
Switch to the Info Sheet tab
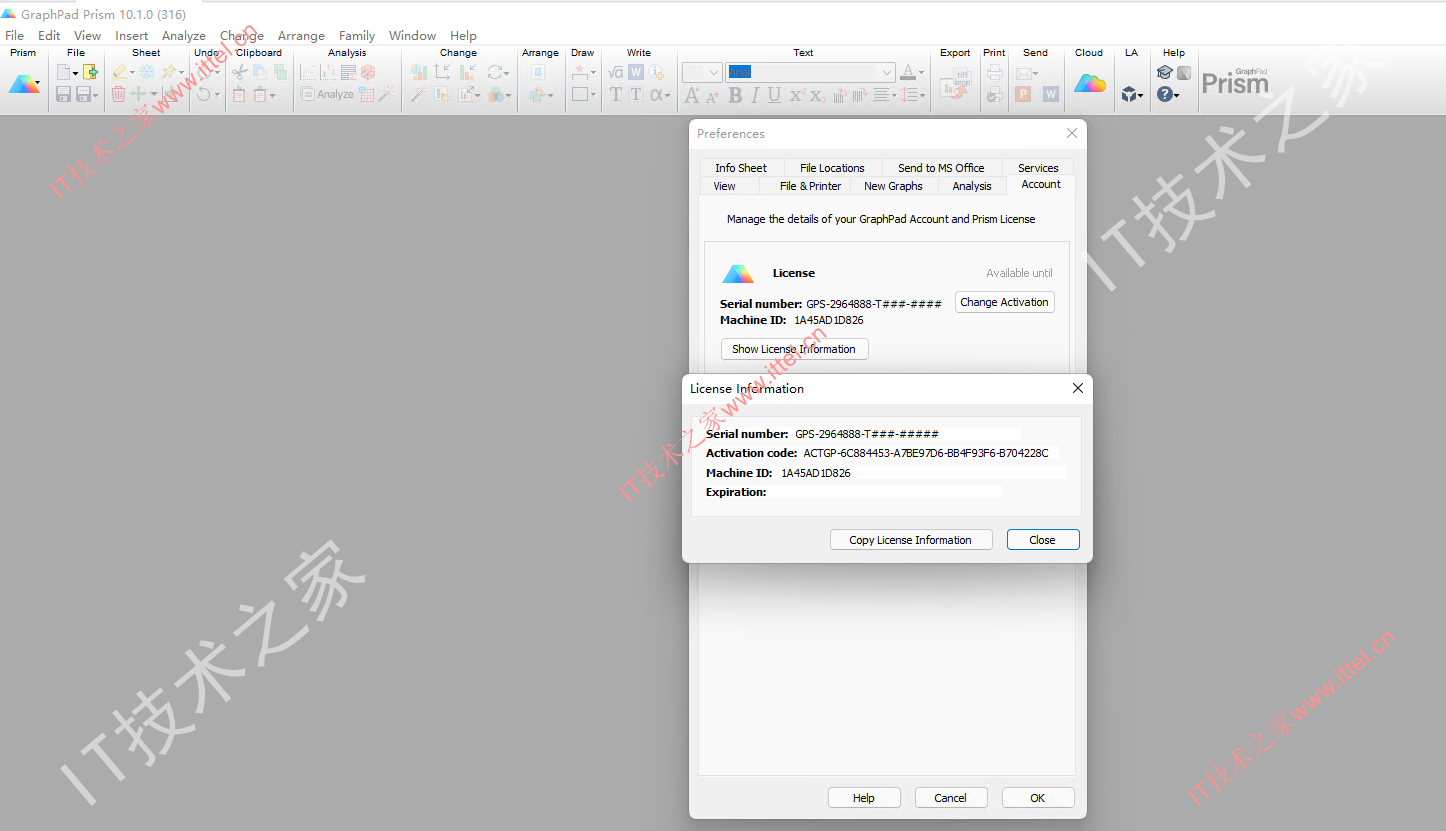[x=741, y=168]
